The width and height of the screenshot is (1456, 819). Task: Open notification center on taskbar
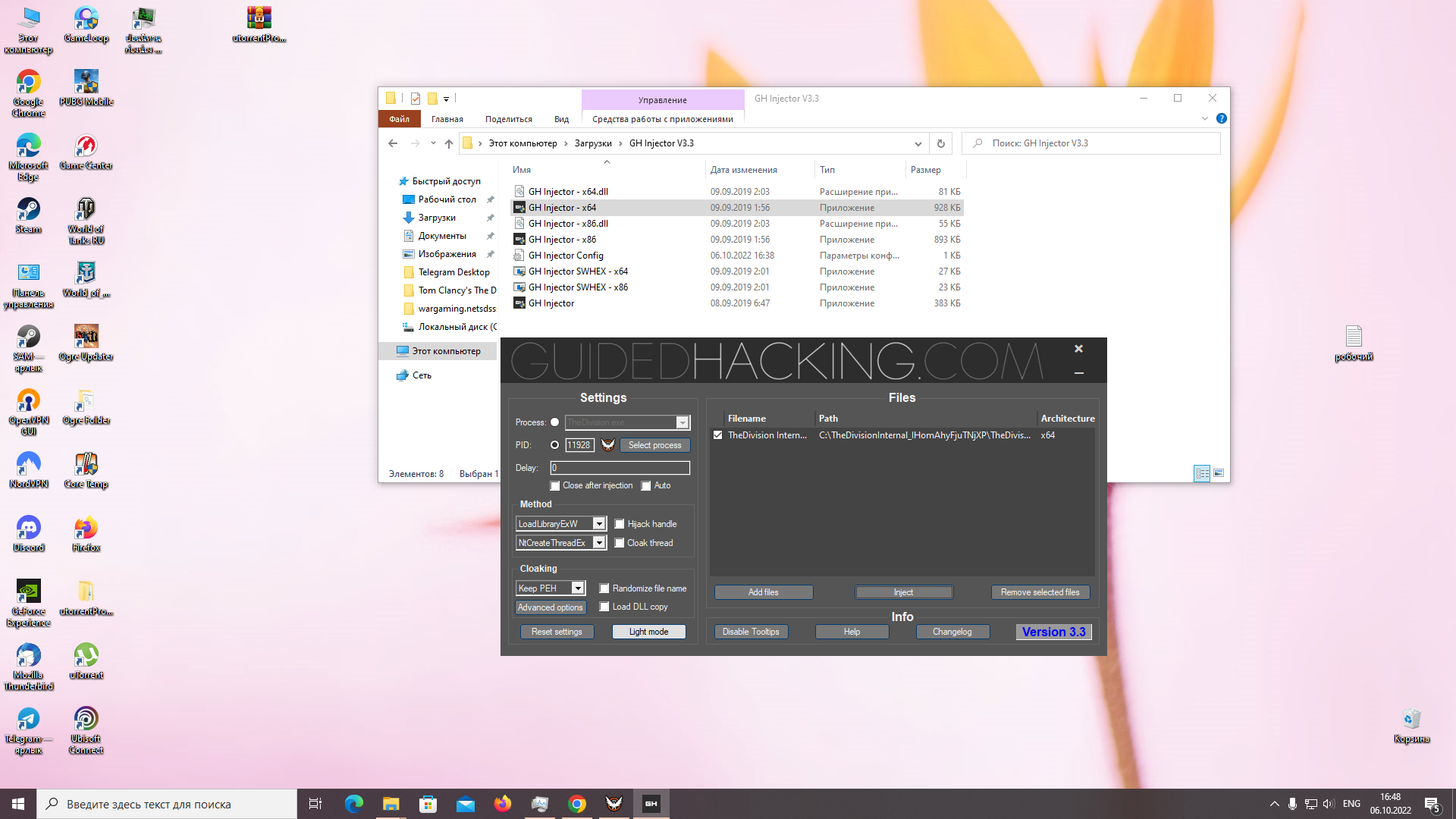pos(1432,804)
